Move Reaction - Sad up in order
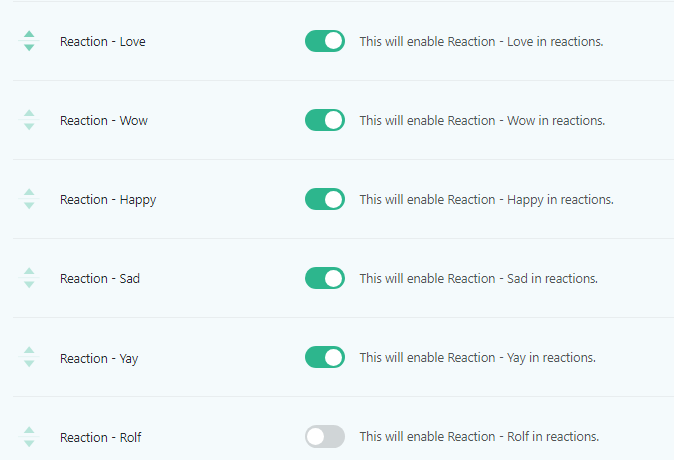 [29, 272]
